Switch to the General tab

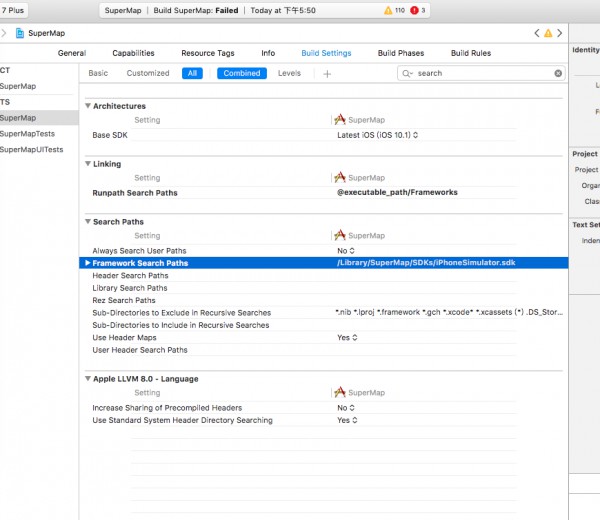pyautogui.click(x=72, y=53)
